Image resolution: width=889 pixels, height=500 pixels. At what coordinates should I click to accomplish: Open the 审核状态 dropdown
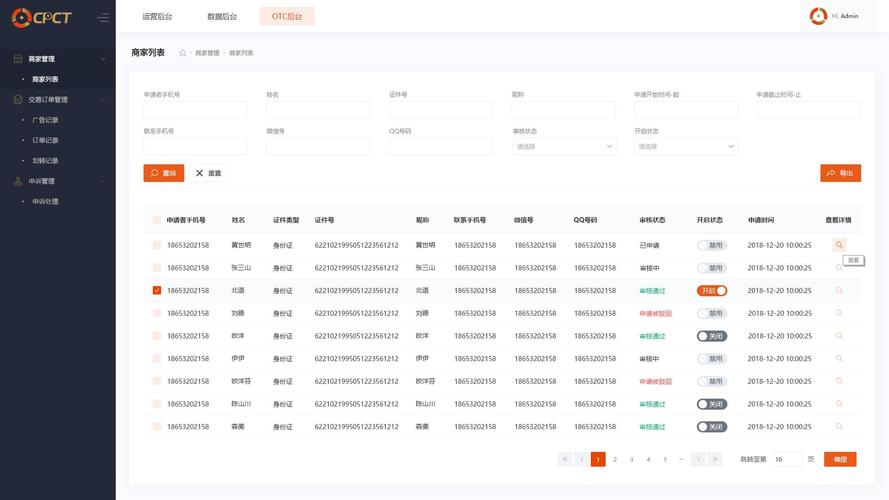click(564, 146)
